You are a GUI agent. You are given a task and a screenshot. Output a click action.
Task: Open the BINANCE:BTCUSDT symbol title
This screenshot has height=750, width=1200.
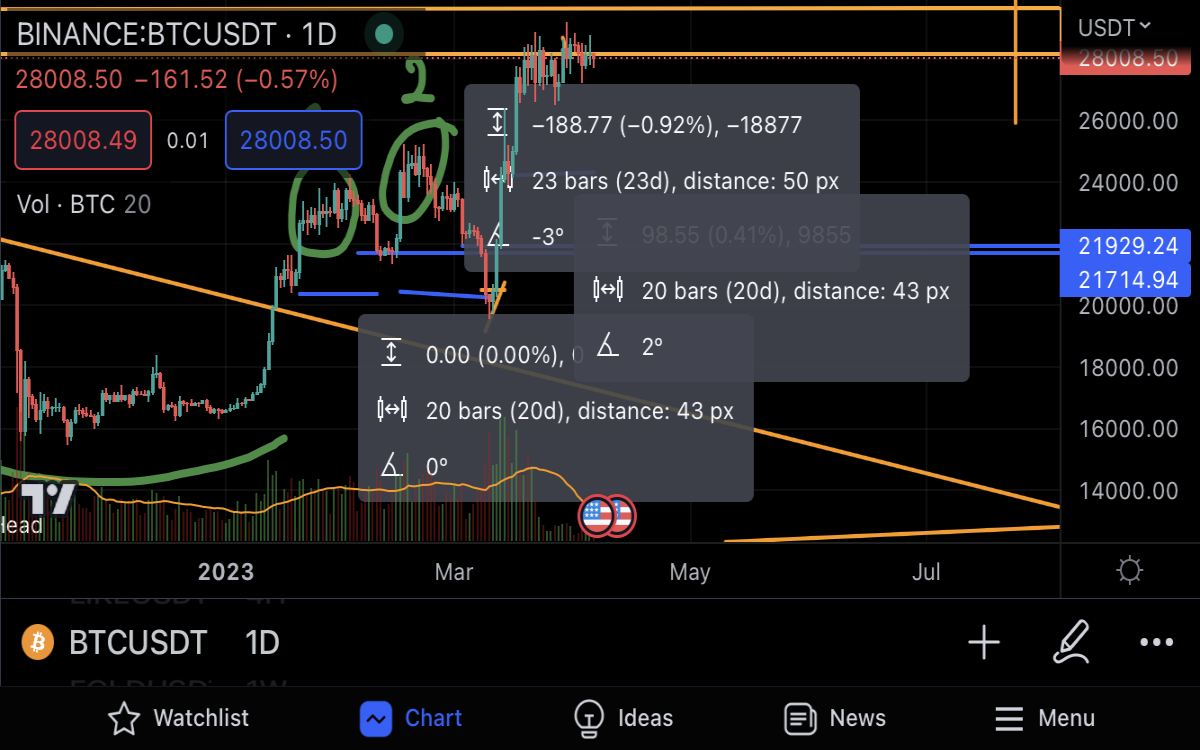pos(176,35)
